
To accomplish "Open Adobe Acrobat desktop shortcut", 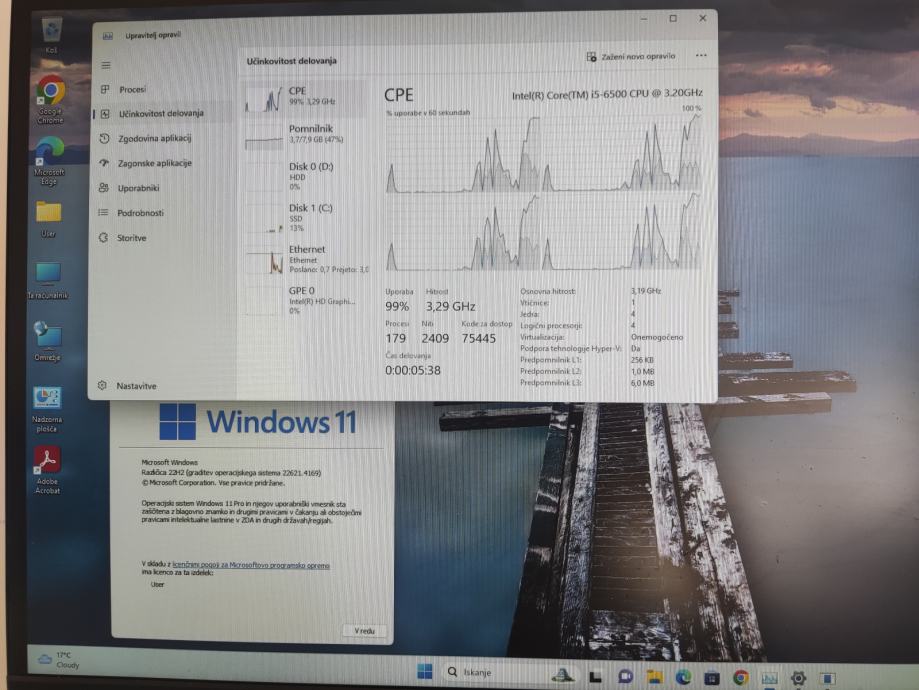I will pos(47,470).
